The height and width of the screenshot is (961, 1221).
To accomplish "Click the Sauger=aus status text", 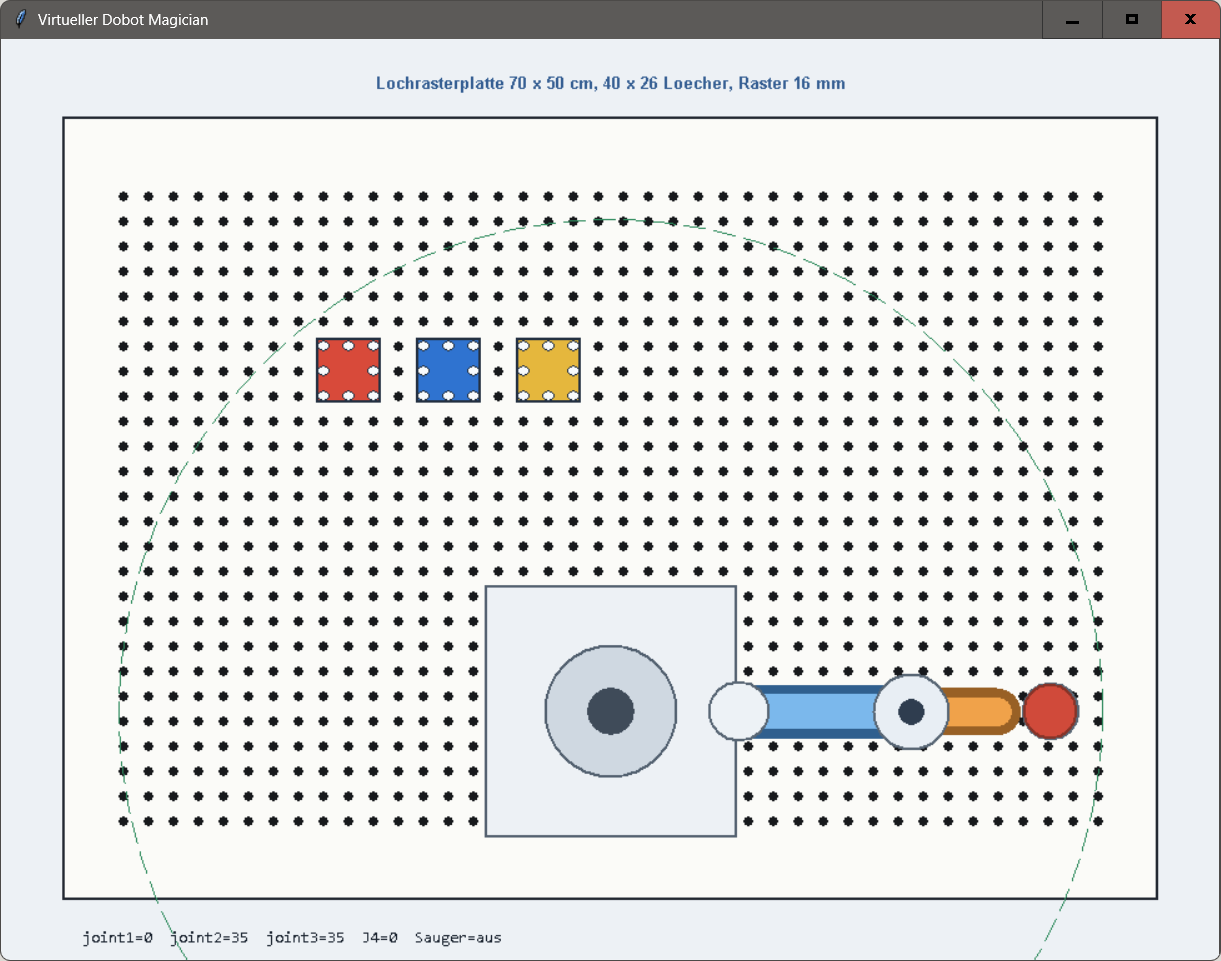I will 458,938.
